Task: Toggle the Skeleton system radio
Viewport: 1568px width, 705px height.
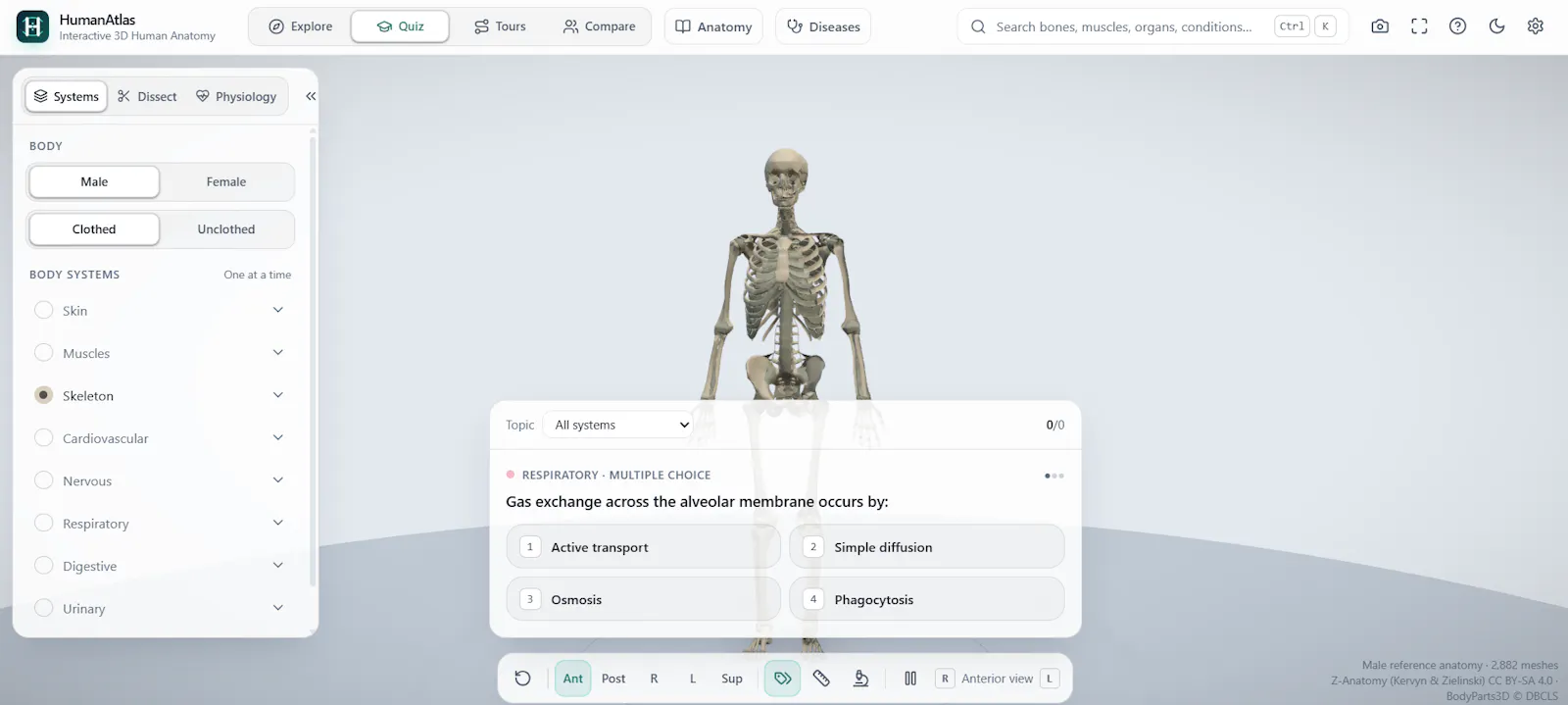Action: click(x=43, y=395)
